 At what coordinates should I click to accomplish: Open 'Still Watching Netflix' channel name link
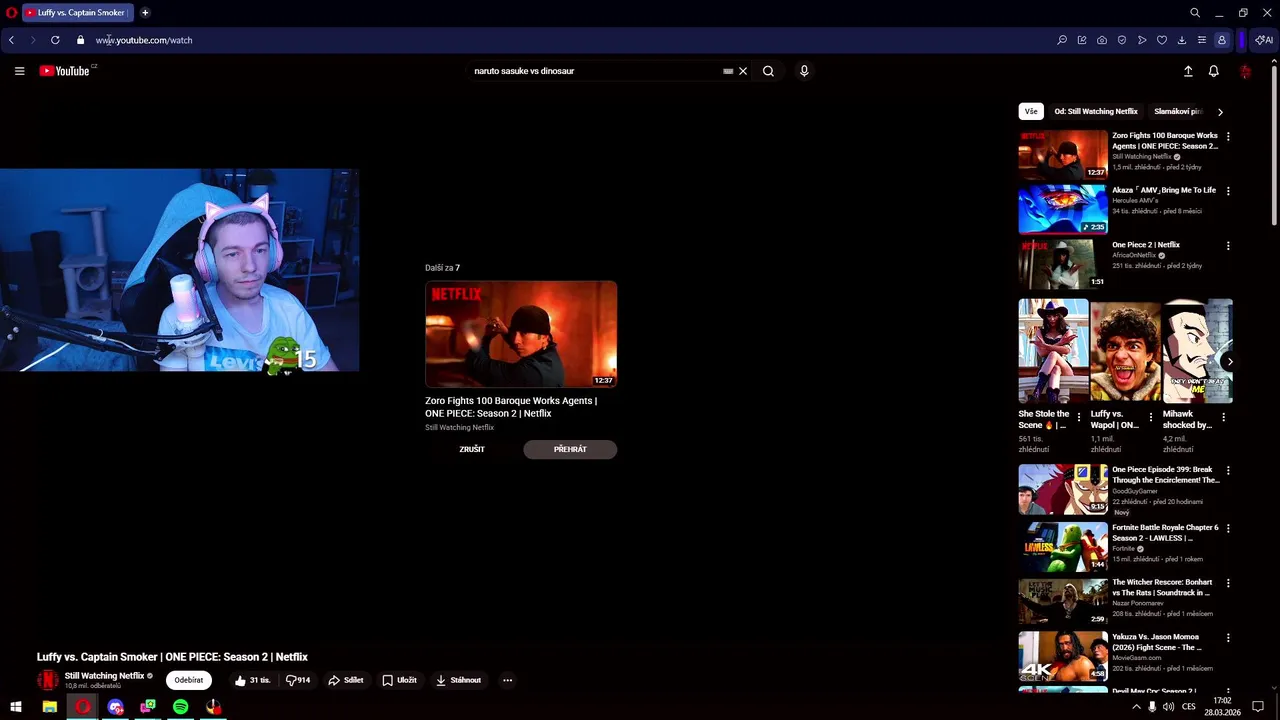105,676
